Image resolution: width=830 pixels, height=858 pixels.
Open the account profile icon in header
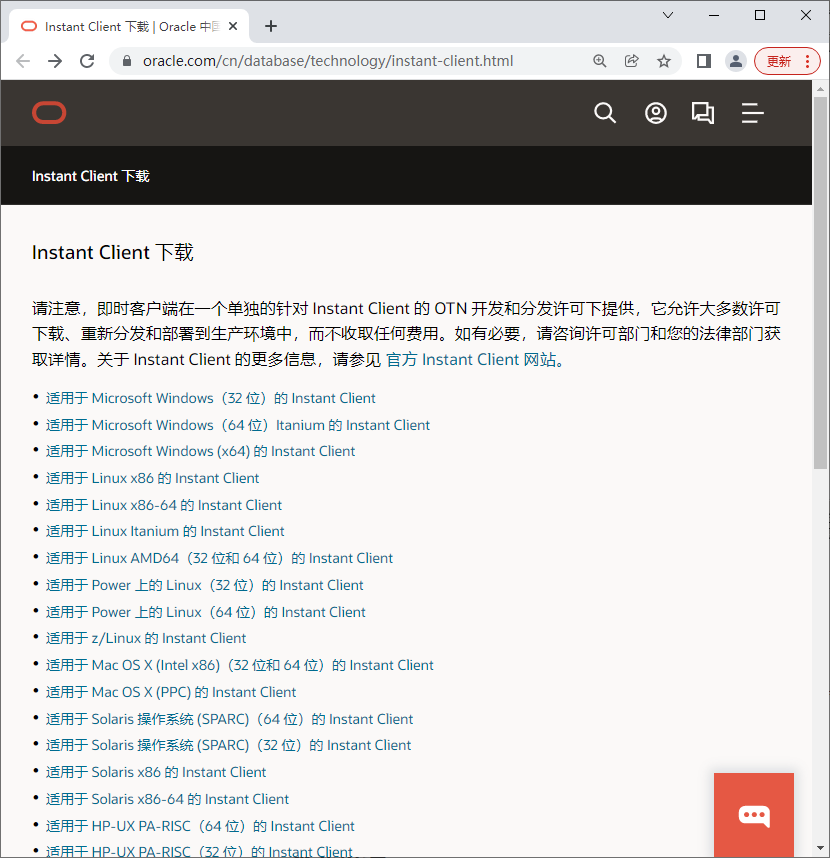click(655, 113)
